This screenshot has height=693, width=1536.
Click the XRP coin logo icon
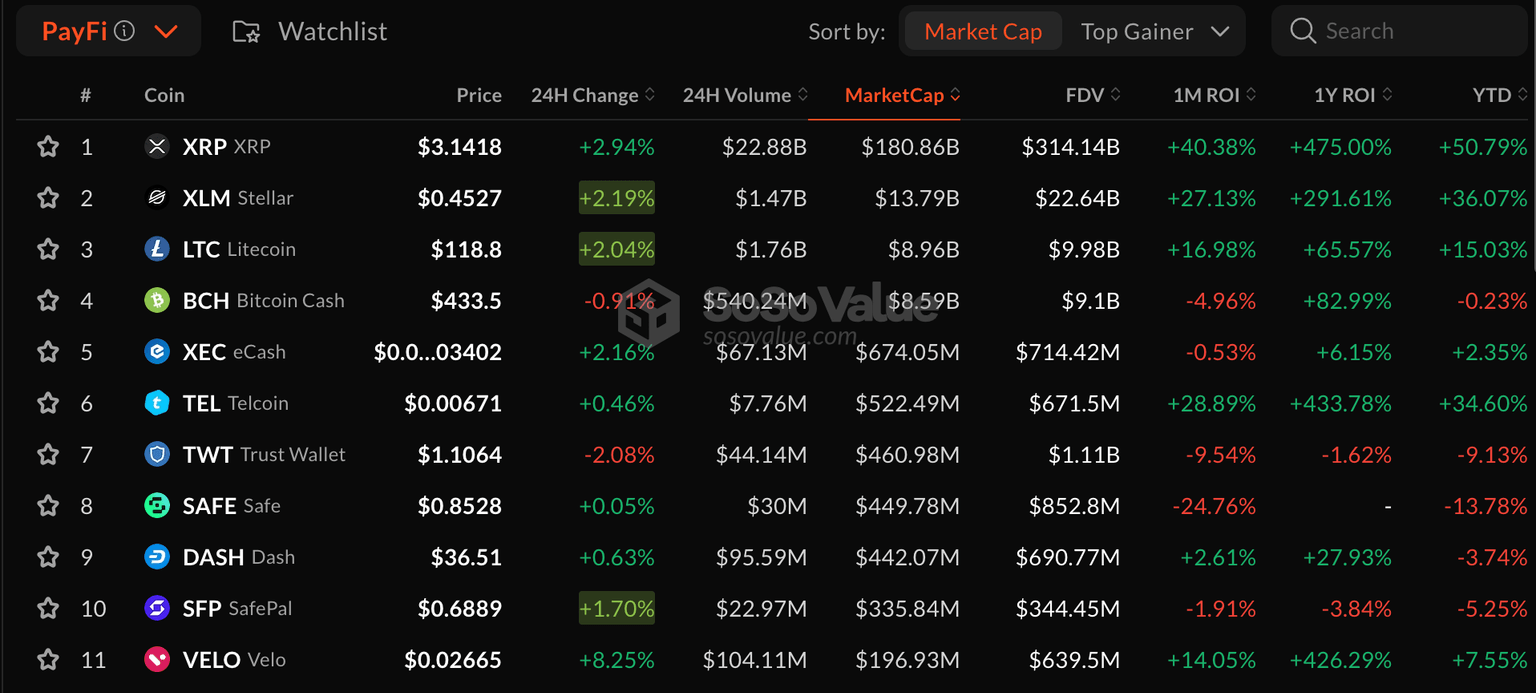(x=157, y=147)
